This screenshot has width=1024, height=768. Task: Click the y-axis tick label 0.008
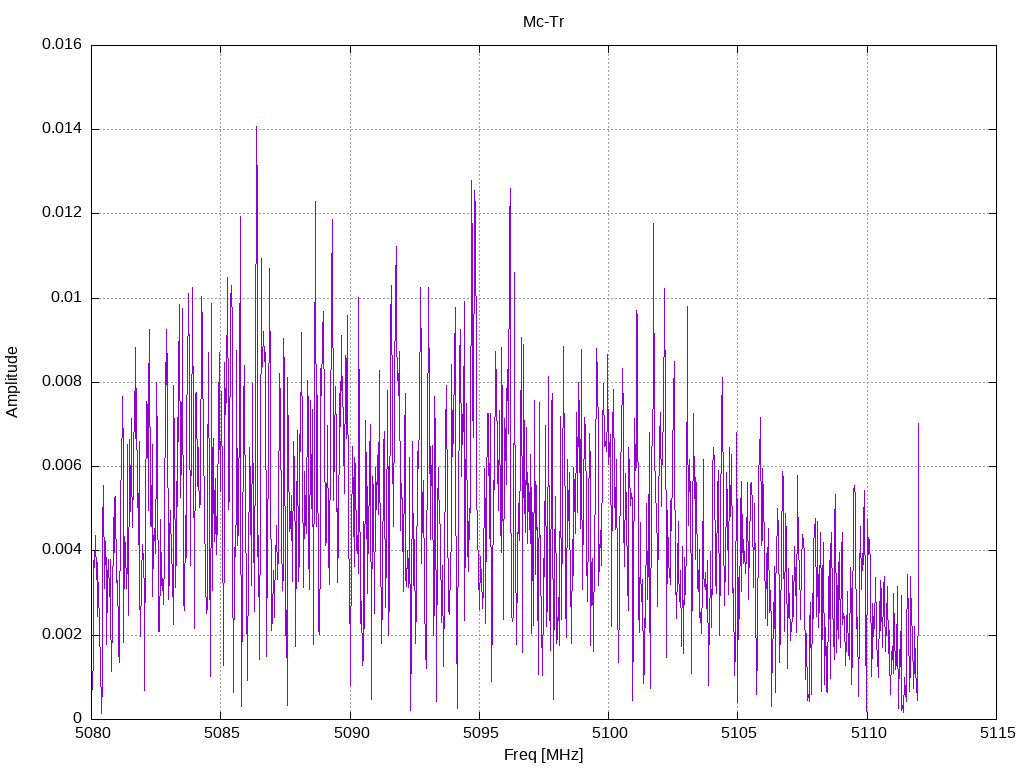[x=62, y=382]
